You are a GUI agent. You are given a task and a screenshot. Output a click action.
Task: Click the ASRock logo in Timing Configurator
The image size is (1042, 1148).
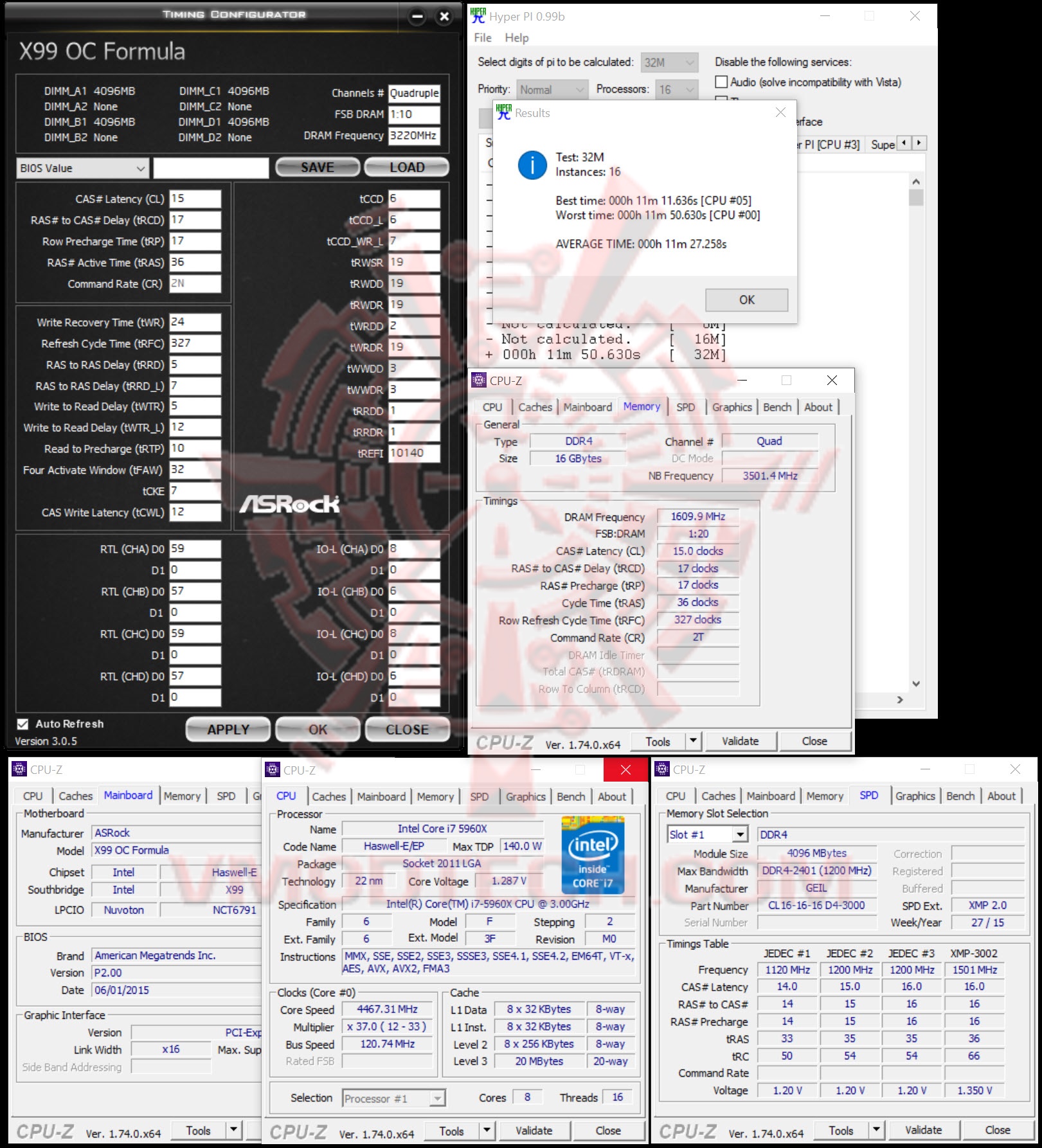point(290,505)
